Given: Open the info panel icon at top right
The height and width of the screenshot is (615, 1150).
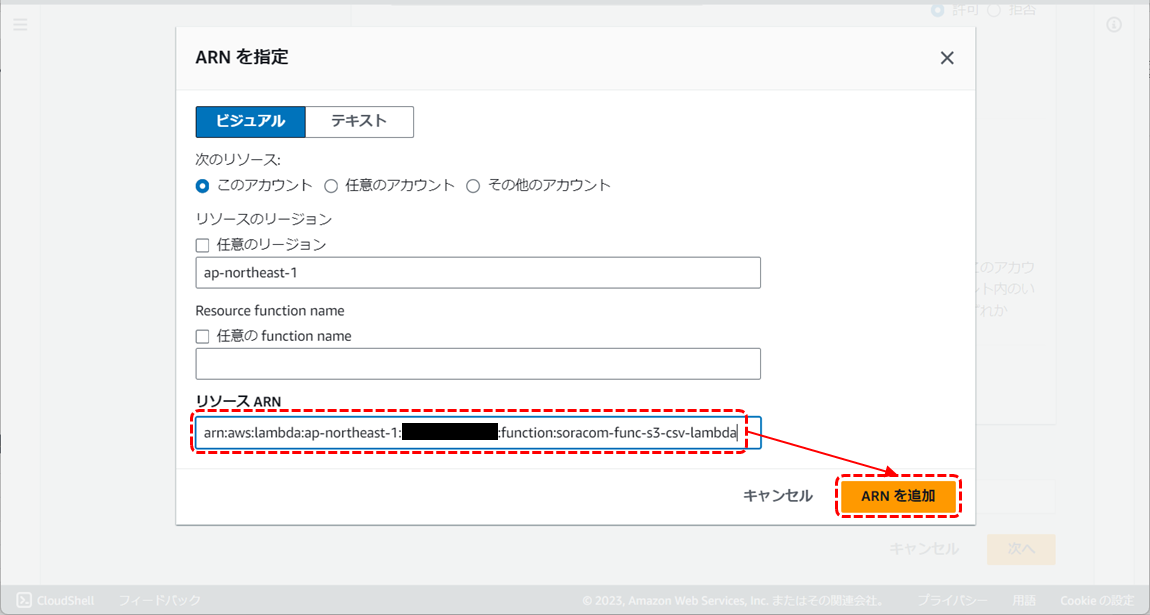Looking at the screenshot, I should [1113, 25].
